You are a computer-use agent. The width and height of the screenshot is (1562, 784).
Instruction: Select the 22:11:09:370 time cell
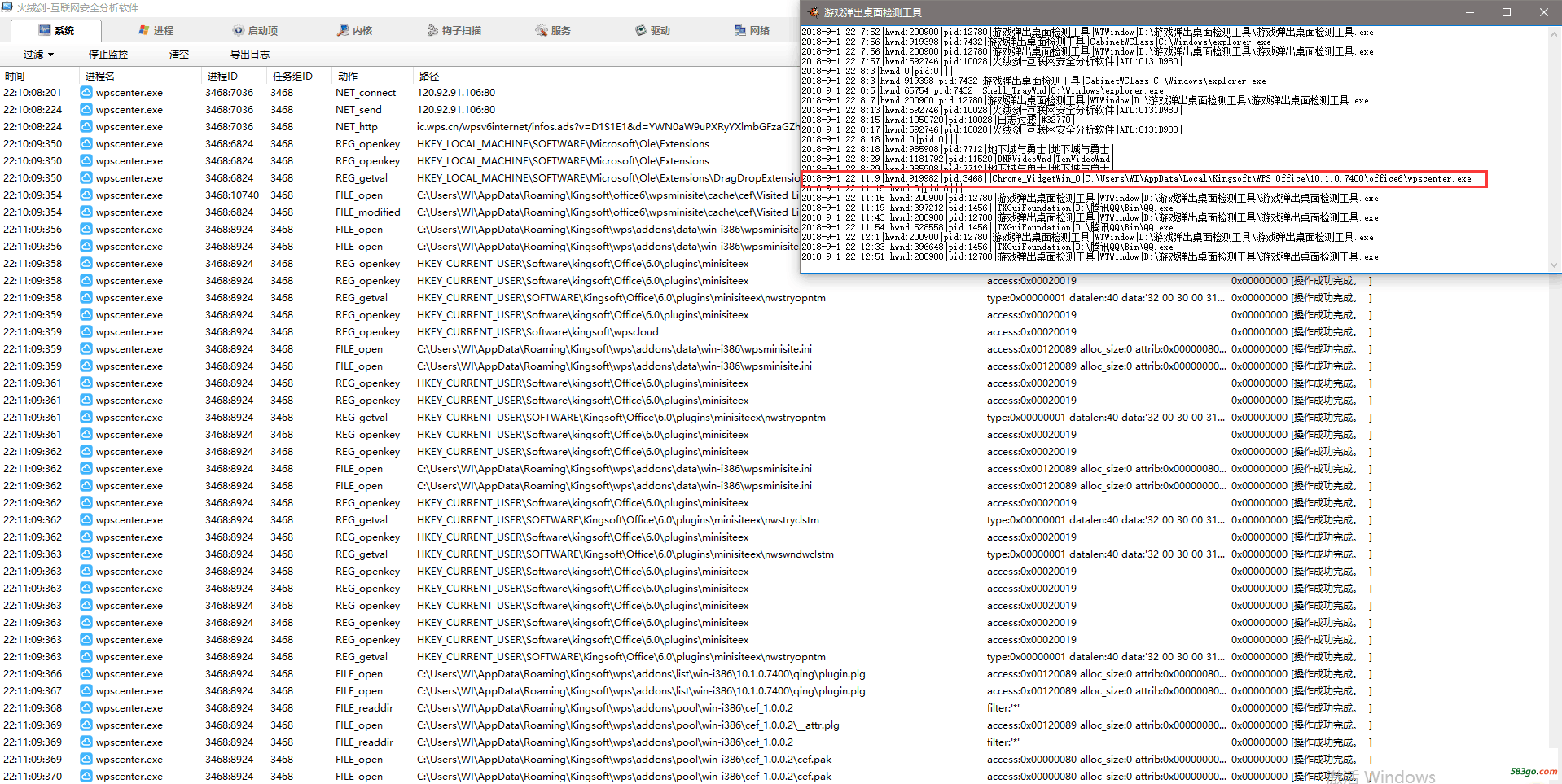33,777
